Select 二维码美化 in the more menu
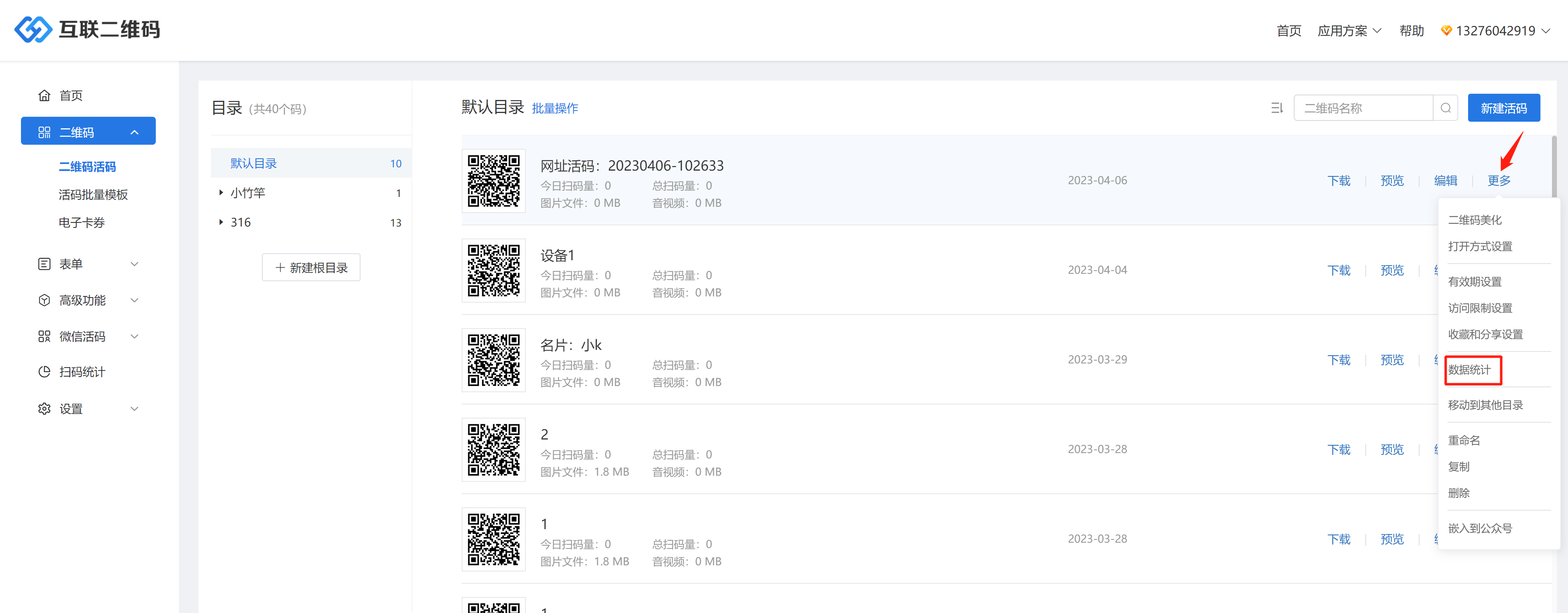Screen dimensions: 1568x613 click(1474, 220)
